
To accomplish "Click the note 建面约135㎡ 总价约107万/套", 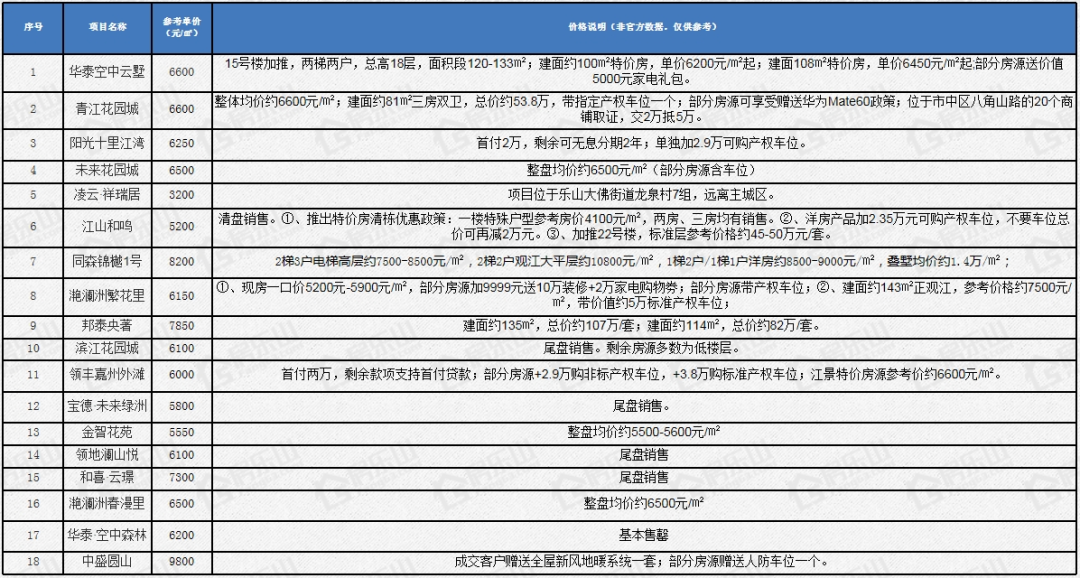I will pyautogui.click(x=641, y=325).
